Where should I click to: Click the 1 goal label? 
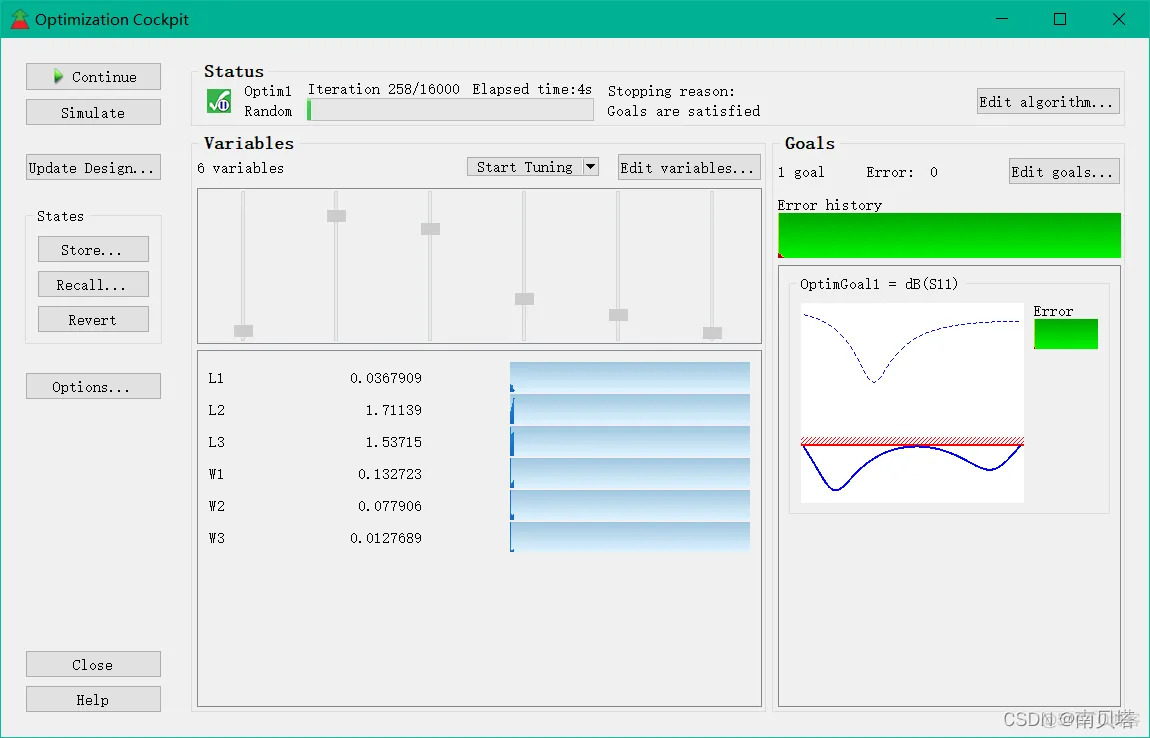pyautogui.click(x=801, y=172)
